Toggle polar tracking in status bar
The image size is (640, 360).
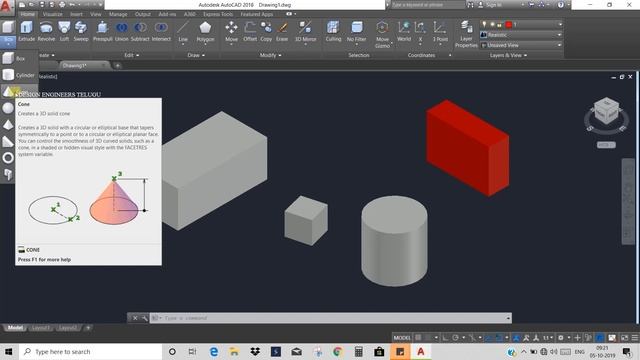pyautogui.click(x=455, y=338)
